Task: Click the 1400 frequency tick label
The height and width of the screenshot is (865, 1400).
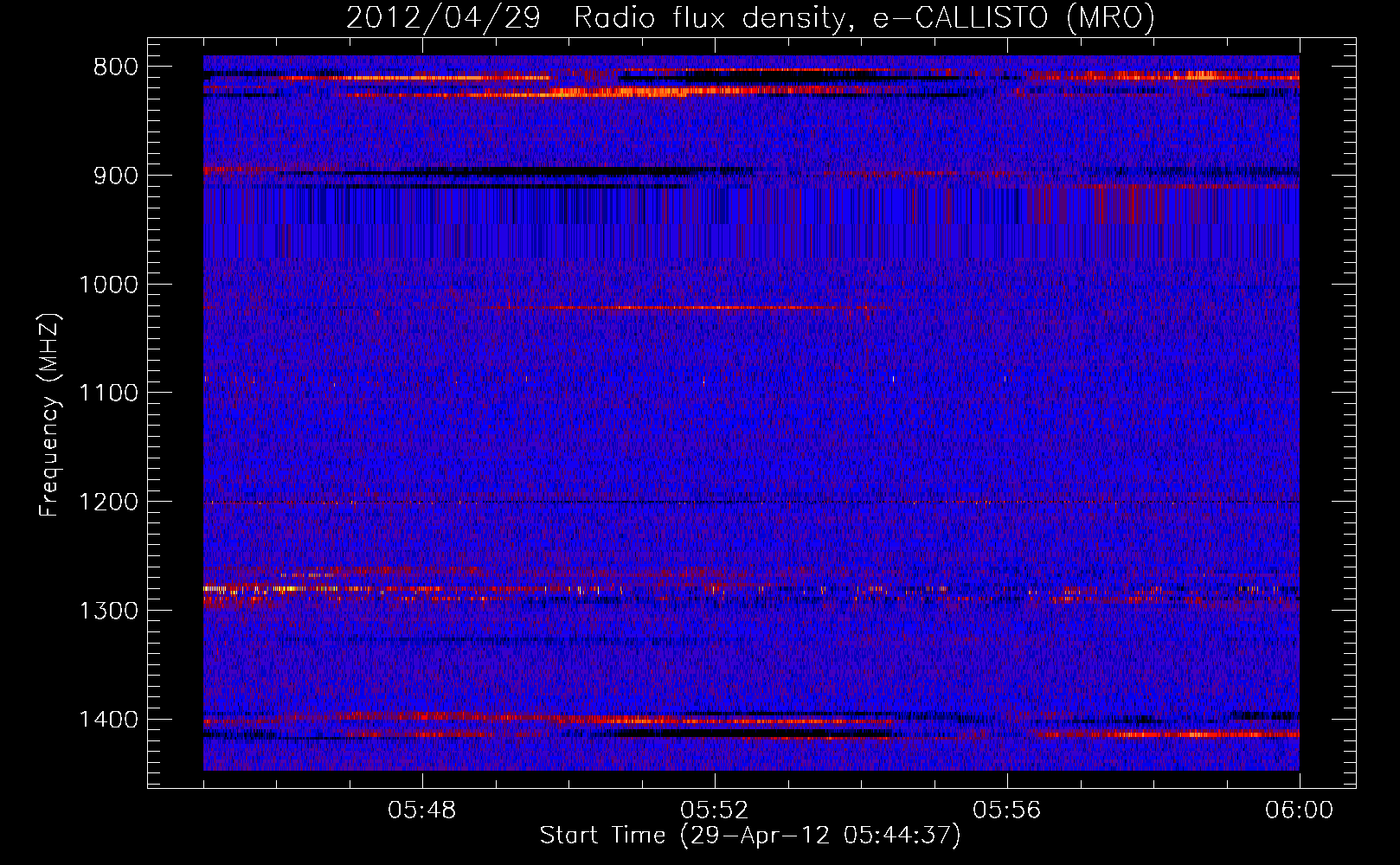Action: point(108,720)
